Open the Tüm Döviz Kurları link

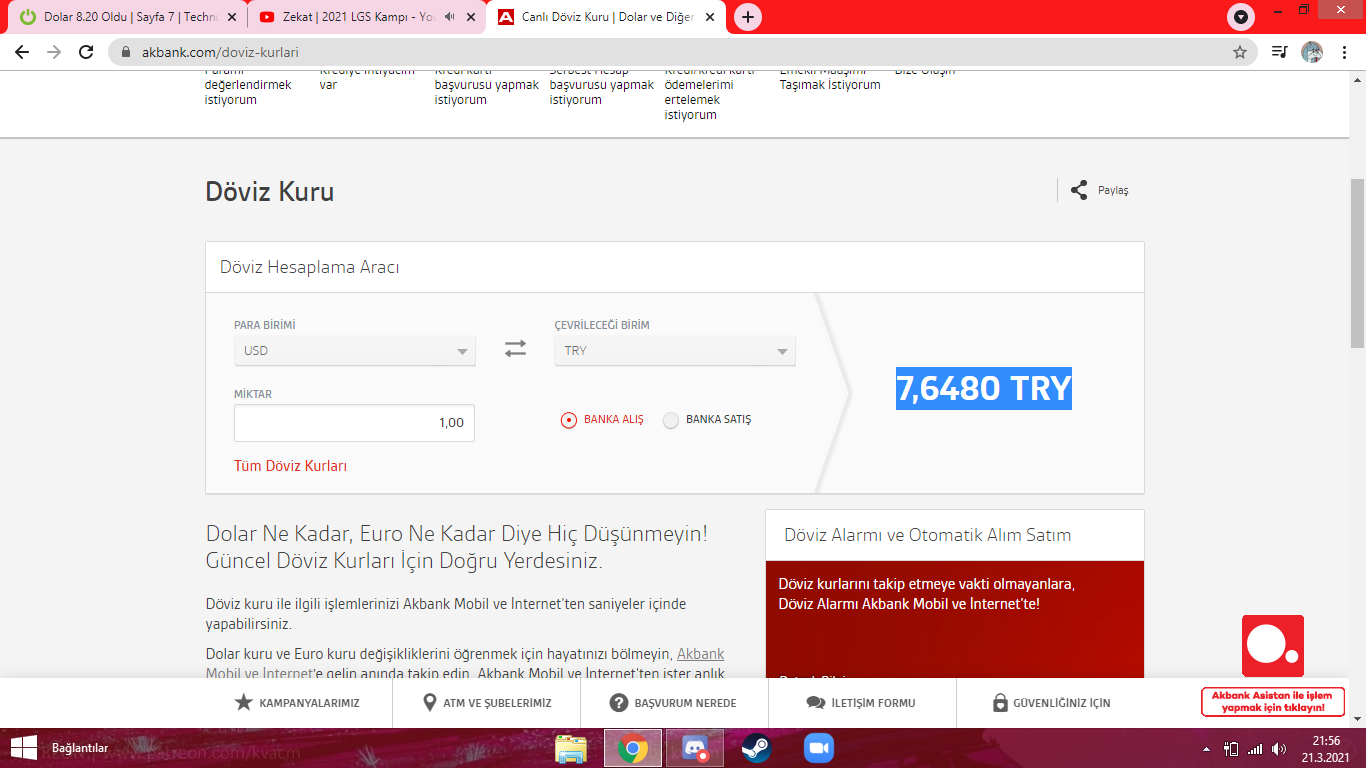pyautogui.click(x=290, y=466)
